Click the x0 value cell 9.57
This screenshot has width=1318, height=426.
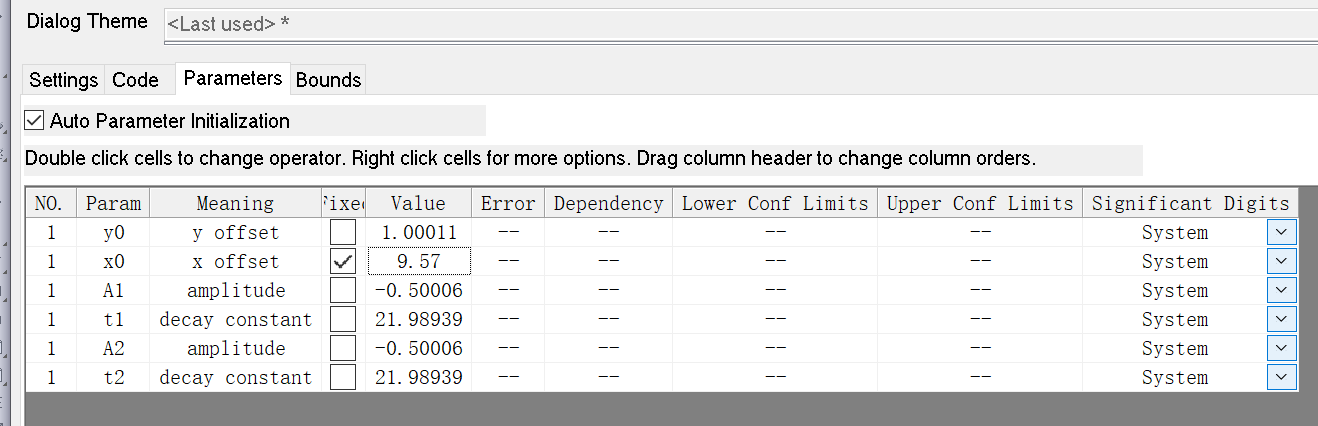[418, 262]
